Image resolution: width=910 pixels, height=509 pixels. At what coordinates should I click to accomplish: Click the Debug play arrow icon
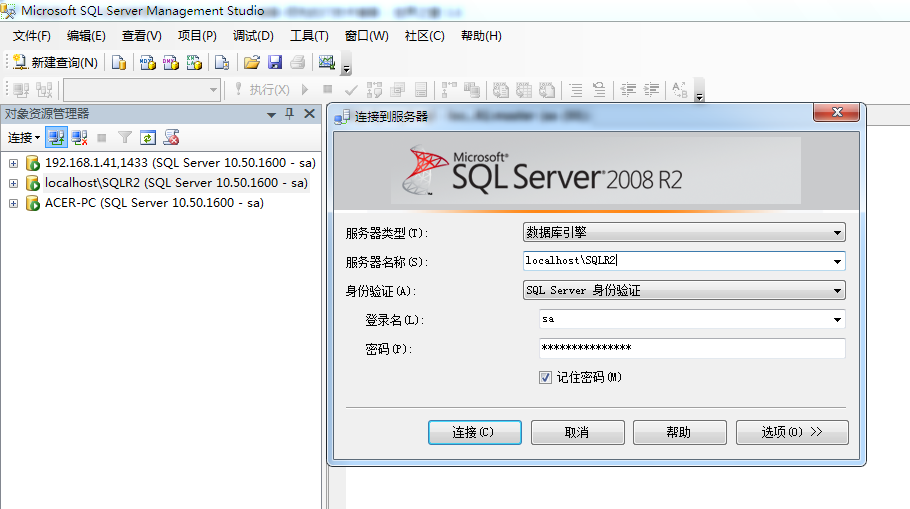tap(305, 90)
